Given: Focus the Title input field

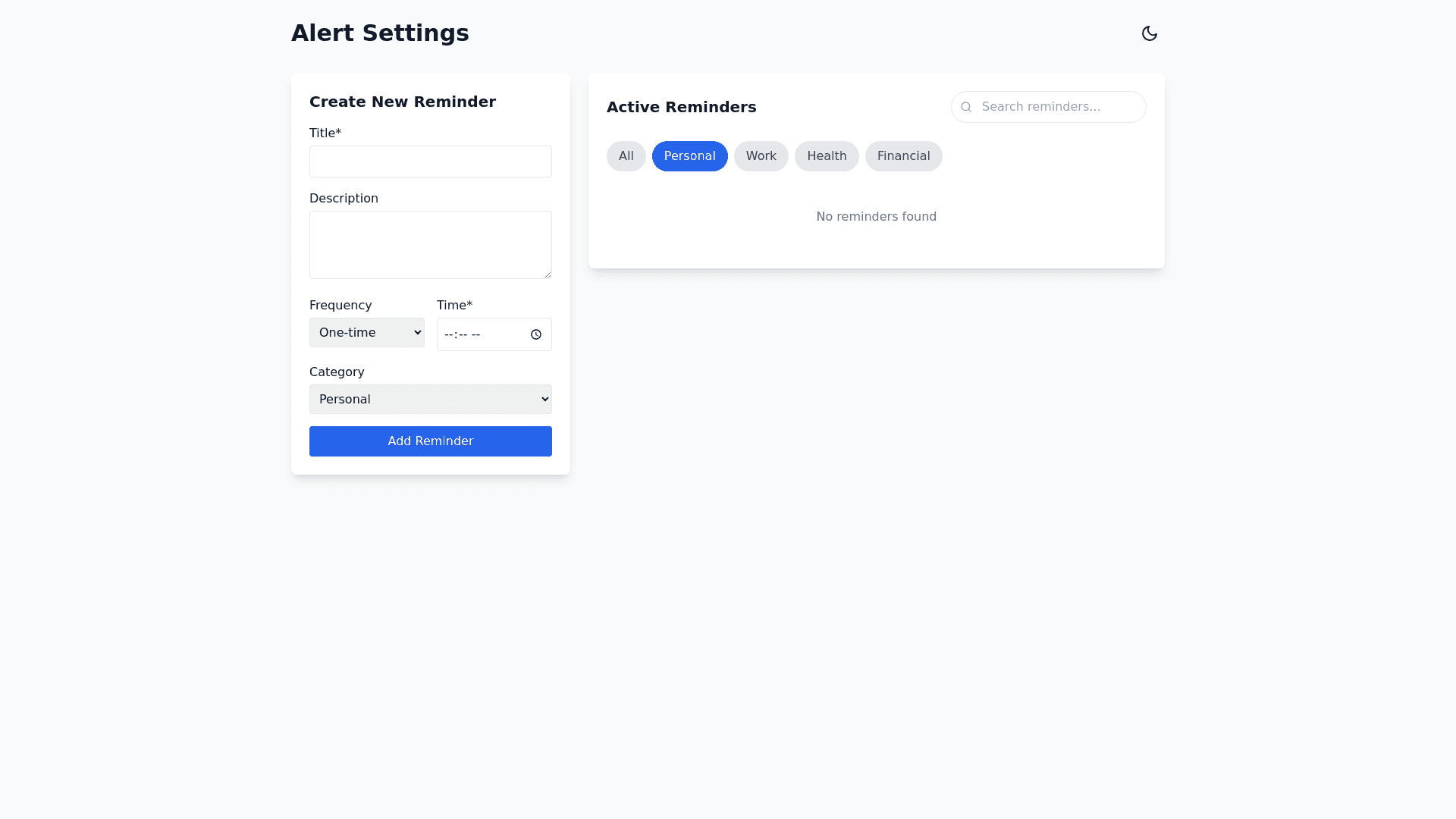Looking at the screenshot, I should (x=430, y=162).
